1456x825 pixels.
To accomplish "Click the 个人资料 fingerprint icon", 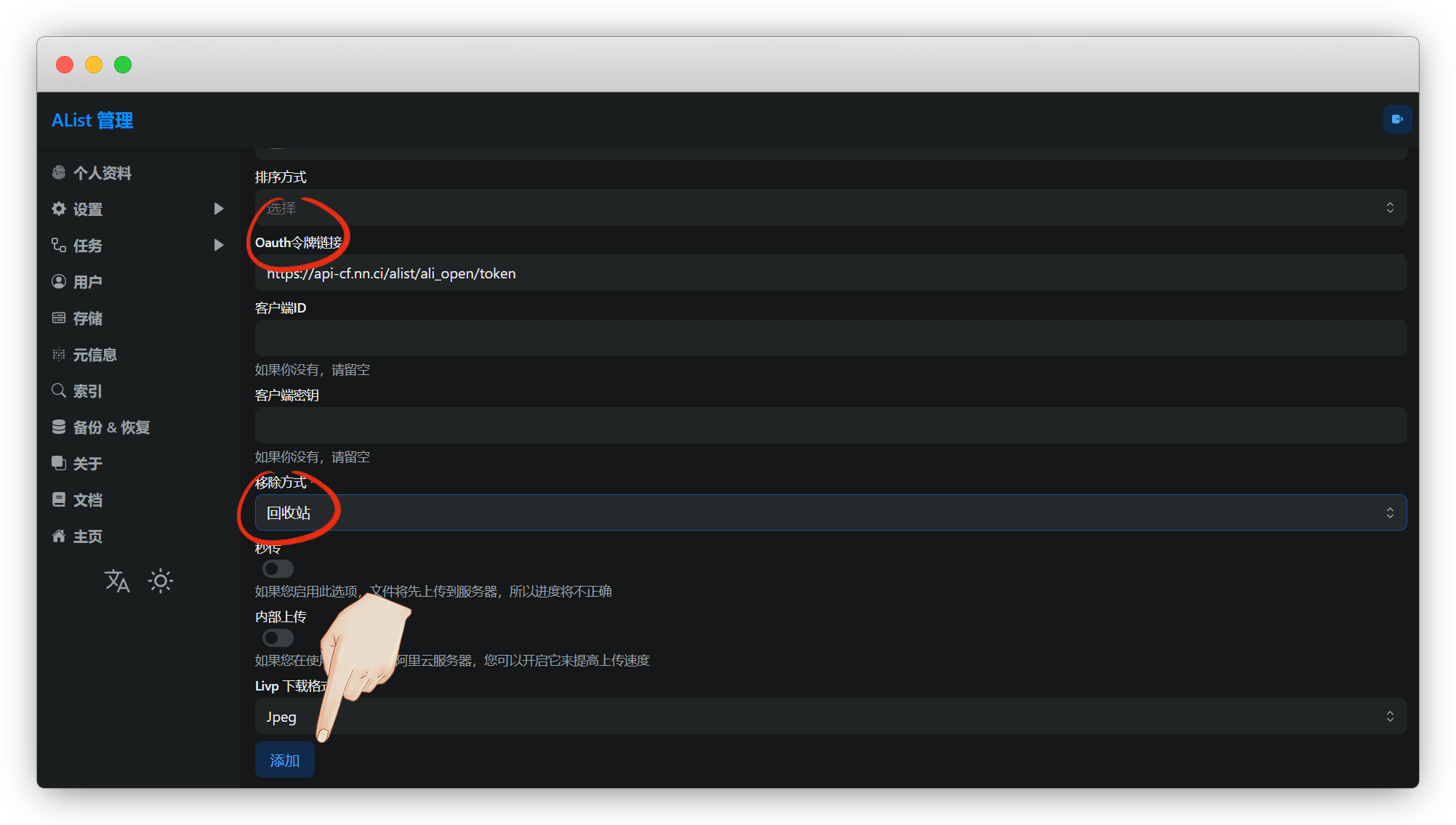I will (59, 172).
